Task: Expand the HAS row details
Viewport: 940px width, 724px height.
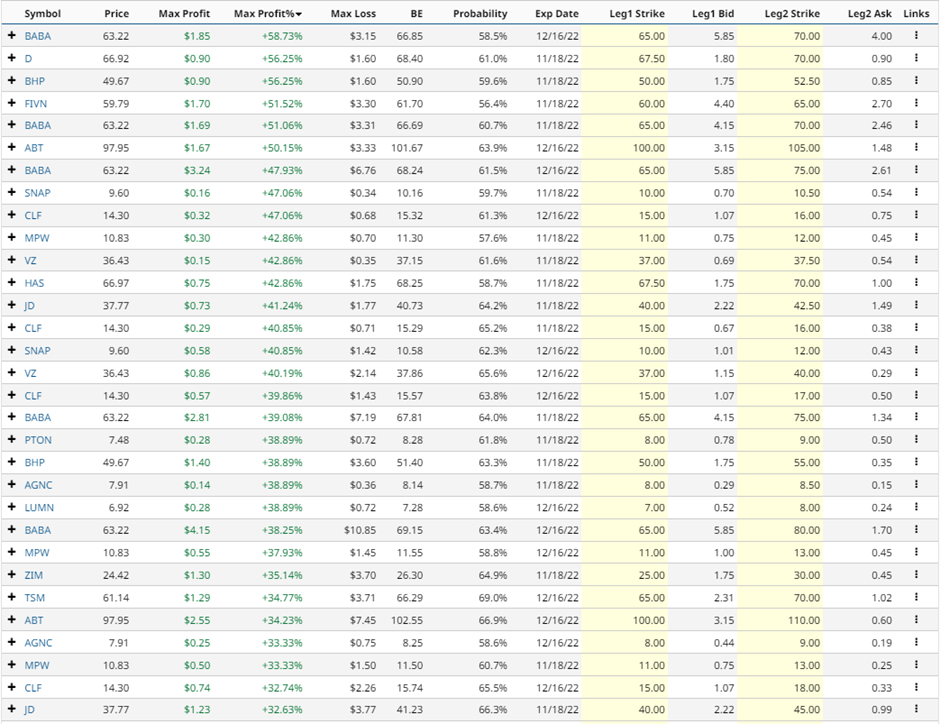Action: 11,283
